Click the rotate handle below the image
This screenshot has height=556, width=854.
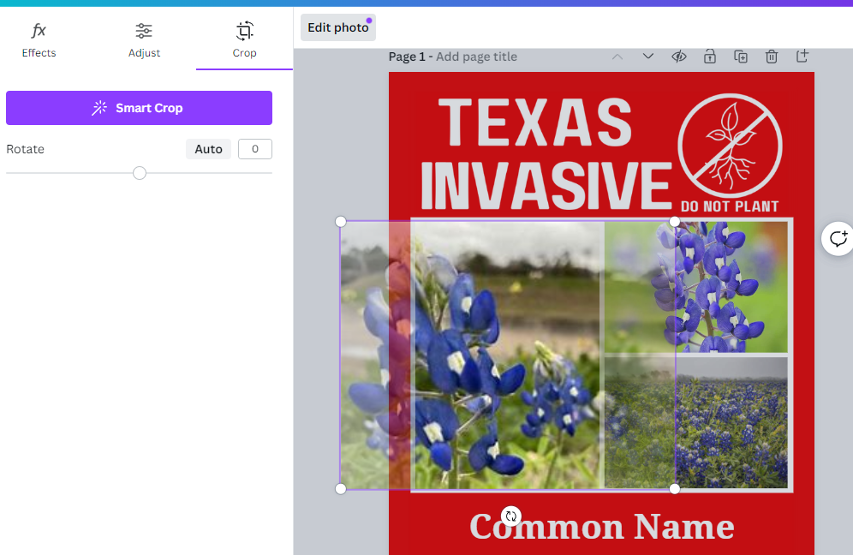click(x=511, y=516)
